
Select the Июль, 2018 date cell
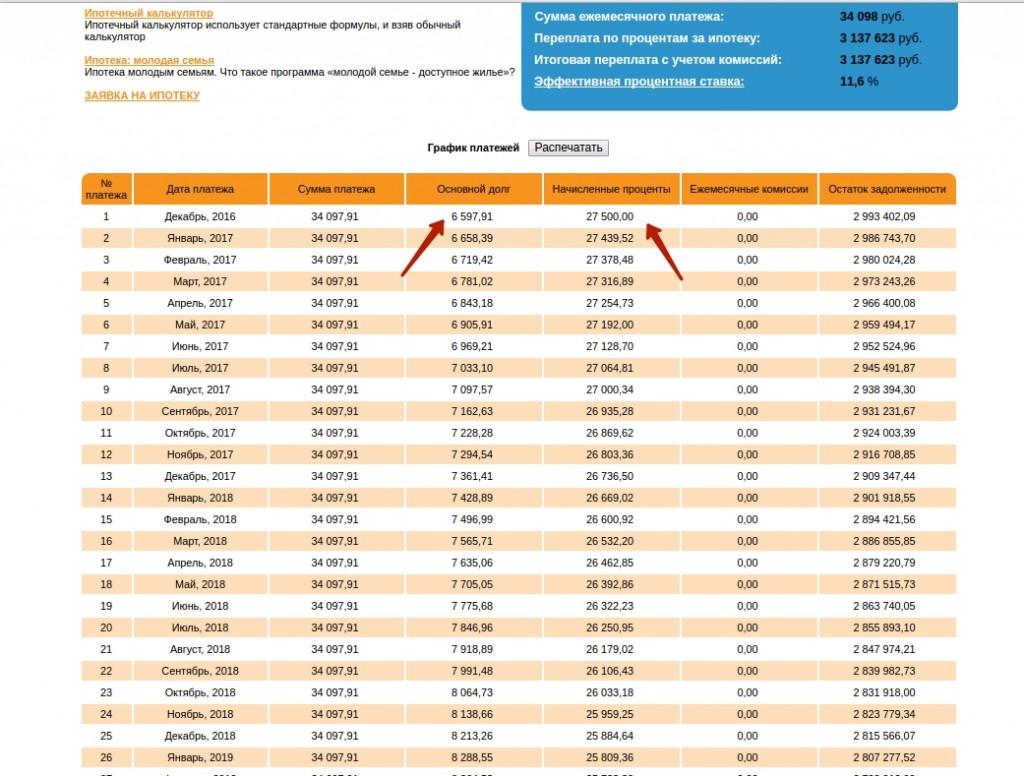(x=200, y=628)
